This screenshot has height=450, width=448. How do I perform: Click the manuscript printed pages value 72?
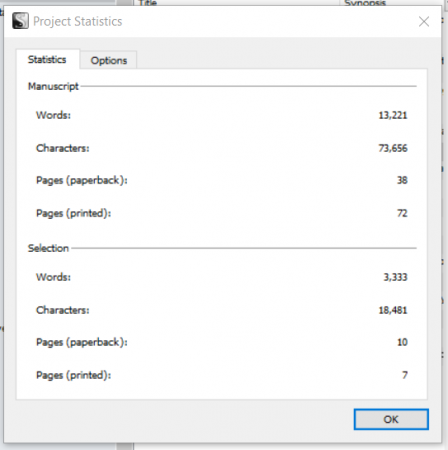(402, 213)
